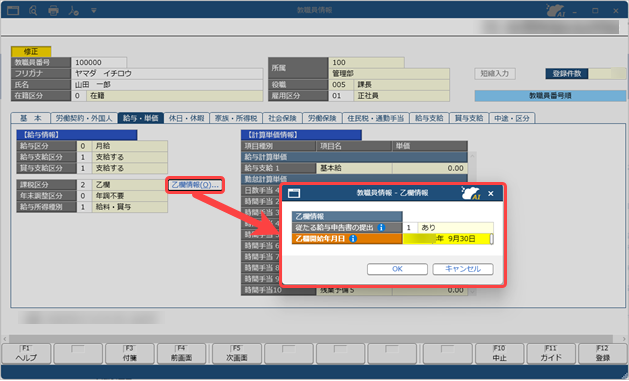Click the 時間手当10 row label

tap(279, 290)
